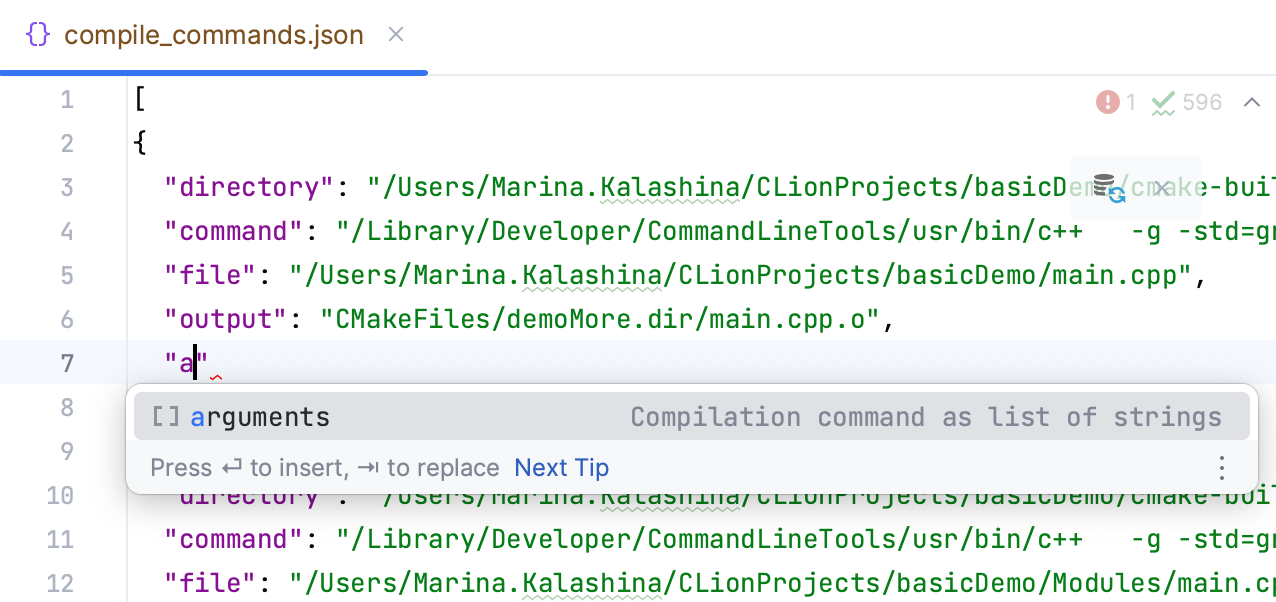The height and width of the screenshot is (602, 1276).
Task: Collapse the inspections widget via the chevron
Action: click(x=1251, y=101)
